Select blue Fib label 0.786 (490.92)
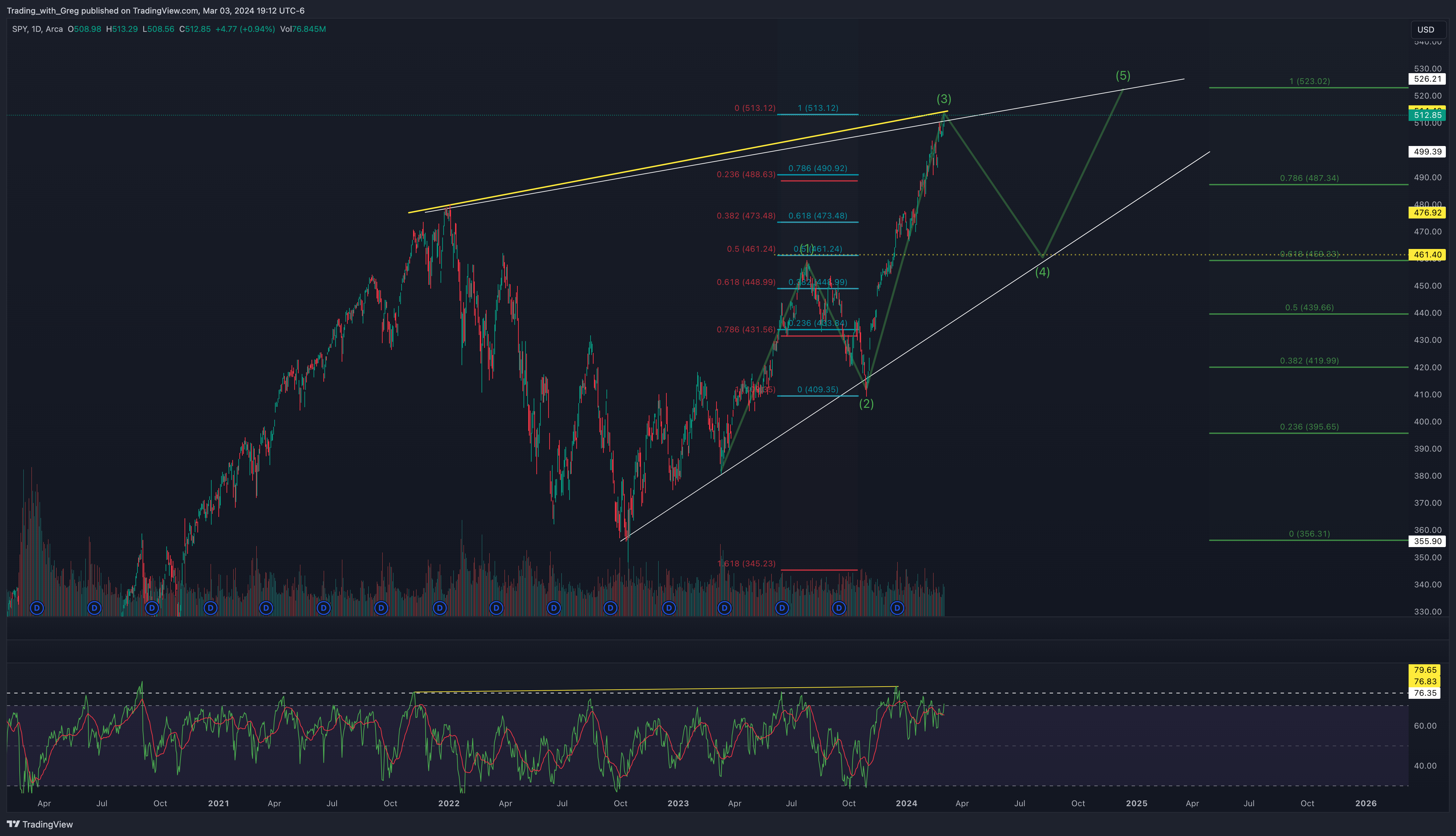The height and width of the screenshot is (836, 1456). click(817, 169)
